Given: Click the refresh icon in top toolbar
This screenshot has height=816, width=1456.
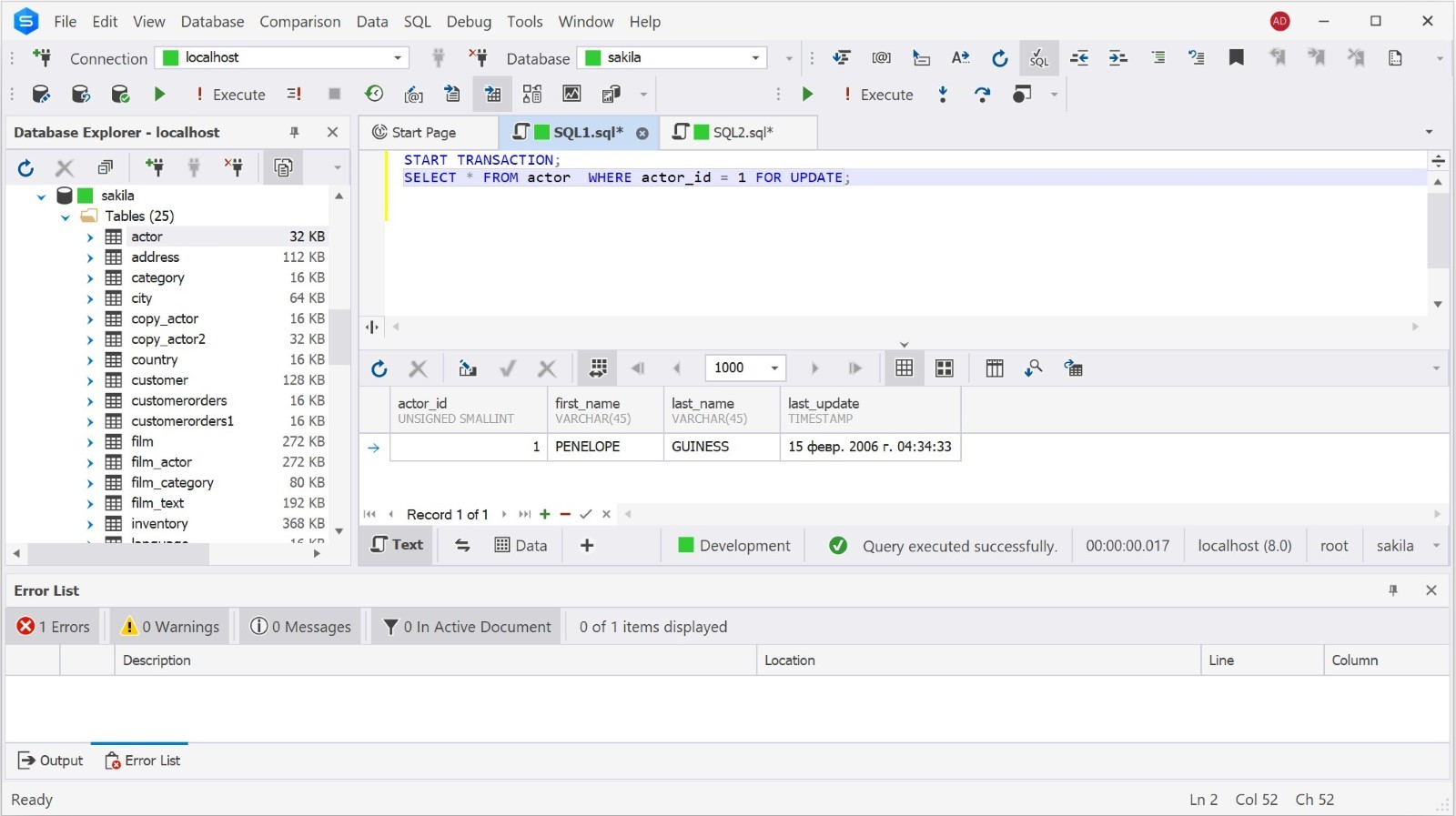Looking at the screenshot, I should point(999,58).
